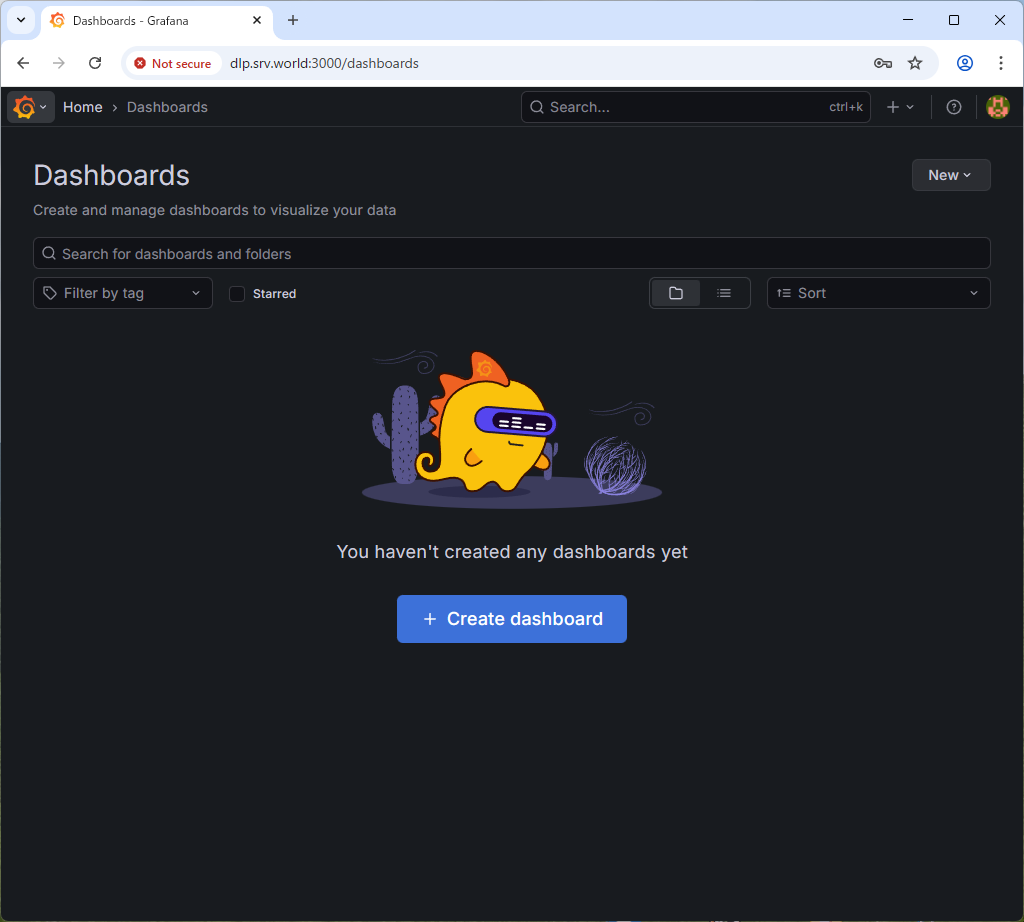Open a new browser tab
The image size is (1024, 922).
293,20
